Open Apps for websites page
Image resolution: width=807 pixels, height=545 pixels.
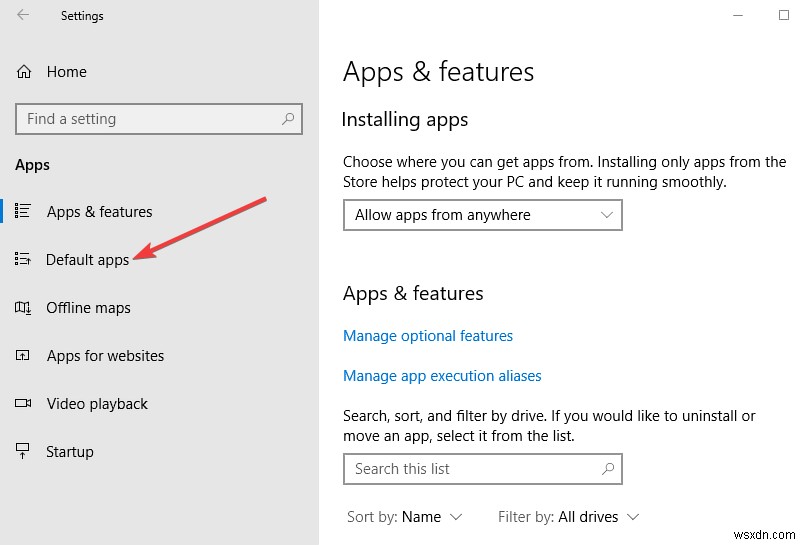[106, 356]
